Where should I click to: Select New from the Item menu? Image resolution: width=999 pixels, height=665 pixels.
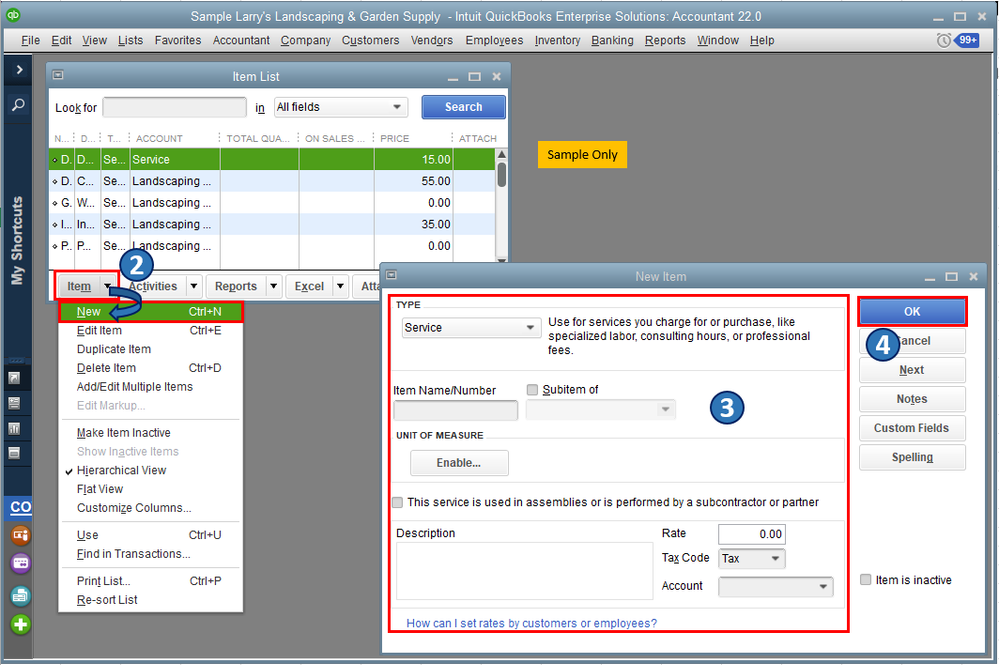(x=150, y=311)
